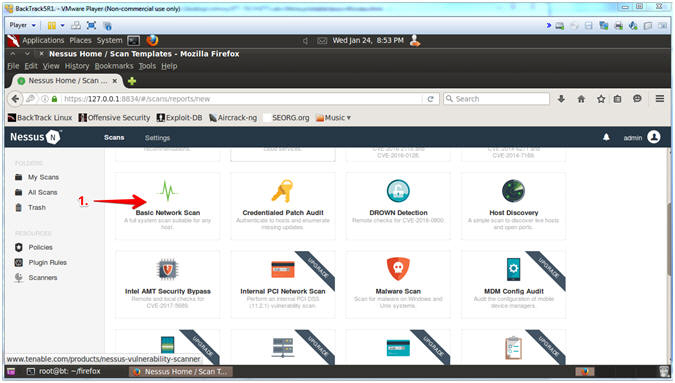Click the VMware pause button
The image size is (675, 383).
point(52,25)
